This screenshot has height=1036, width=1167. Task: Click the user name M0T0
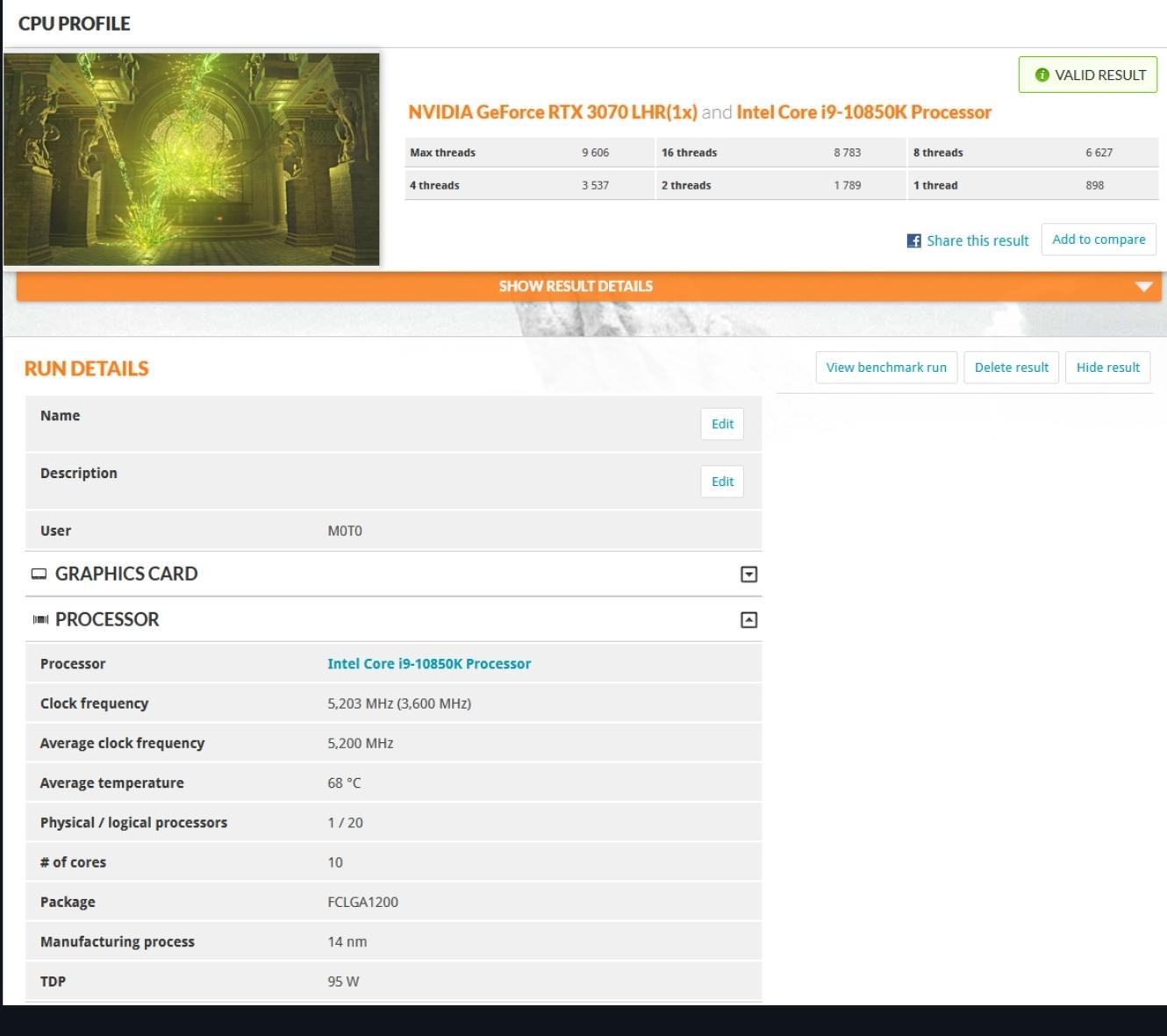coord(345,531)
